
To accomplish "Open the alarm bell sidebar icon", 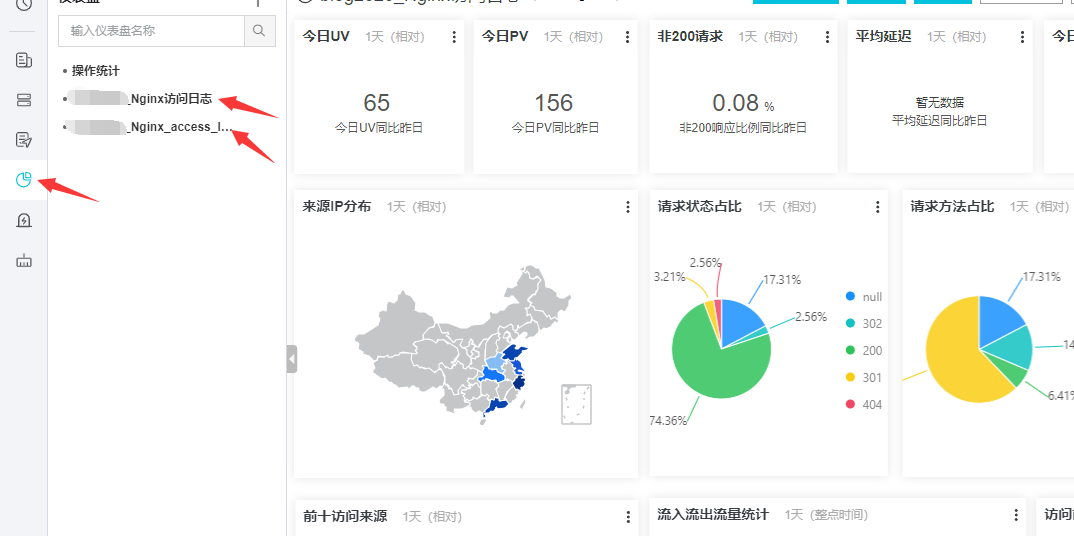I will (x=24, y=220).
